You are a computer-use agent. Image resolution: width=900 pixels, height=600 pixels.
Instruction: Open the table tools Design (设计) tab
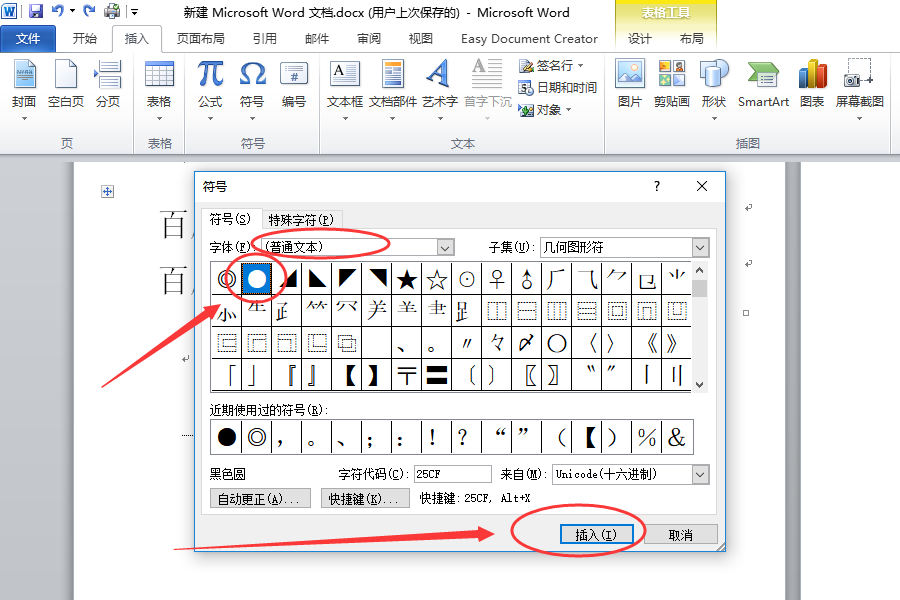coord(639,38)
